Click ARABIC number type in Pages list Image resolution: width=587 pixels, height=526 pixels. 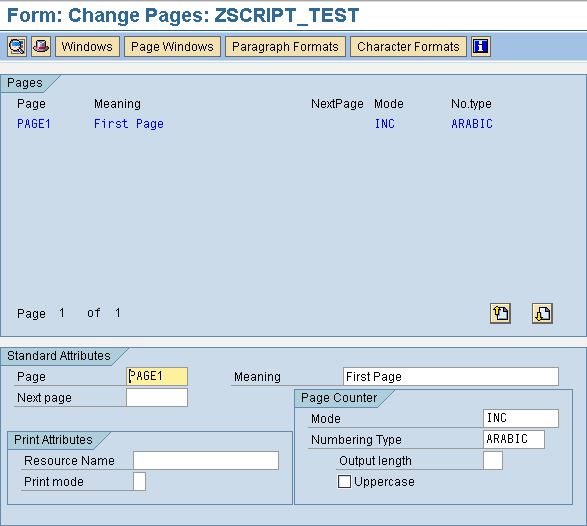click(472, 124)
